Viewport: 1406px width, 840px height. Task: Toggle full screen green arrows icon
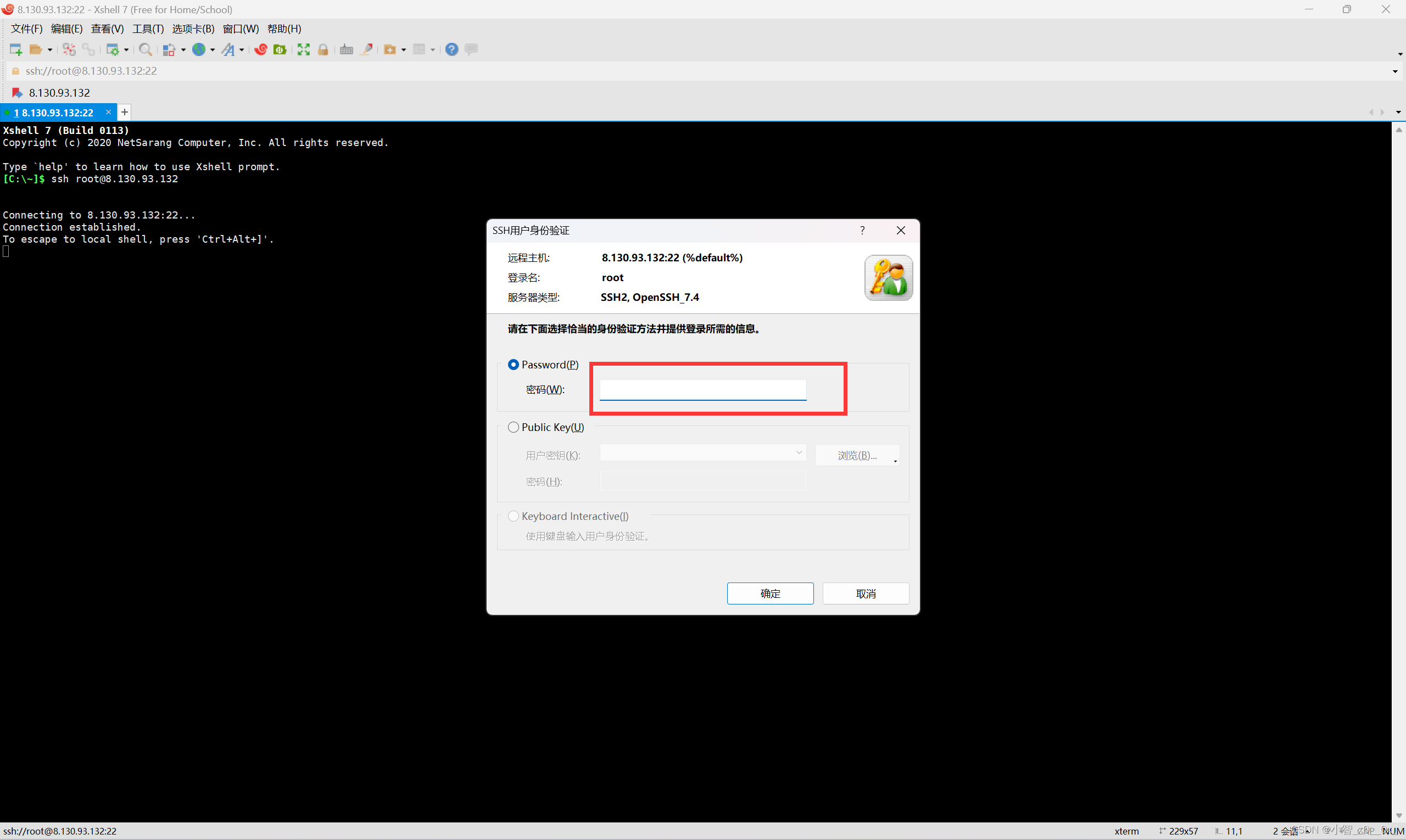pos(304,49)
